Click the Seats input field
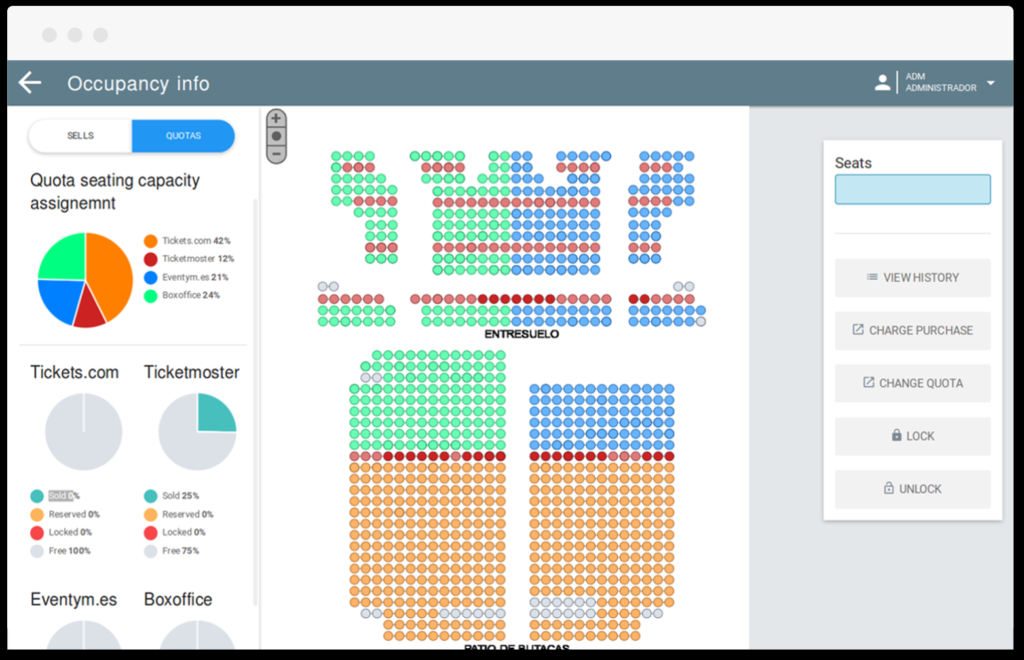The height and width of the screenshot is (660, 1024). click(x=912, y=190)
